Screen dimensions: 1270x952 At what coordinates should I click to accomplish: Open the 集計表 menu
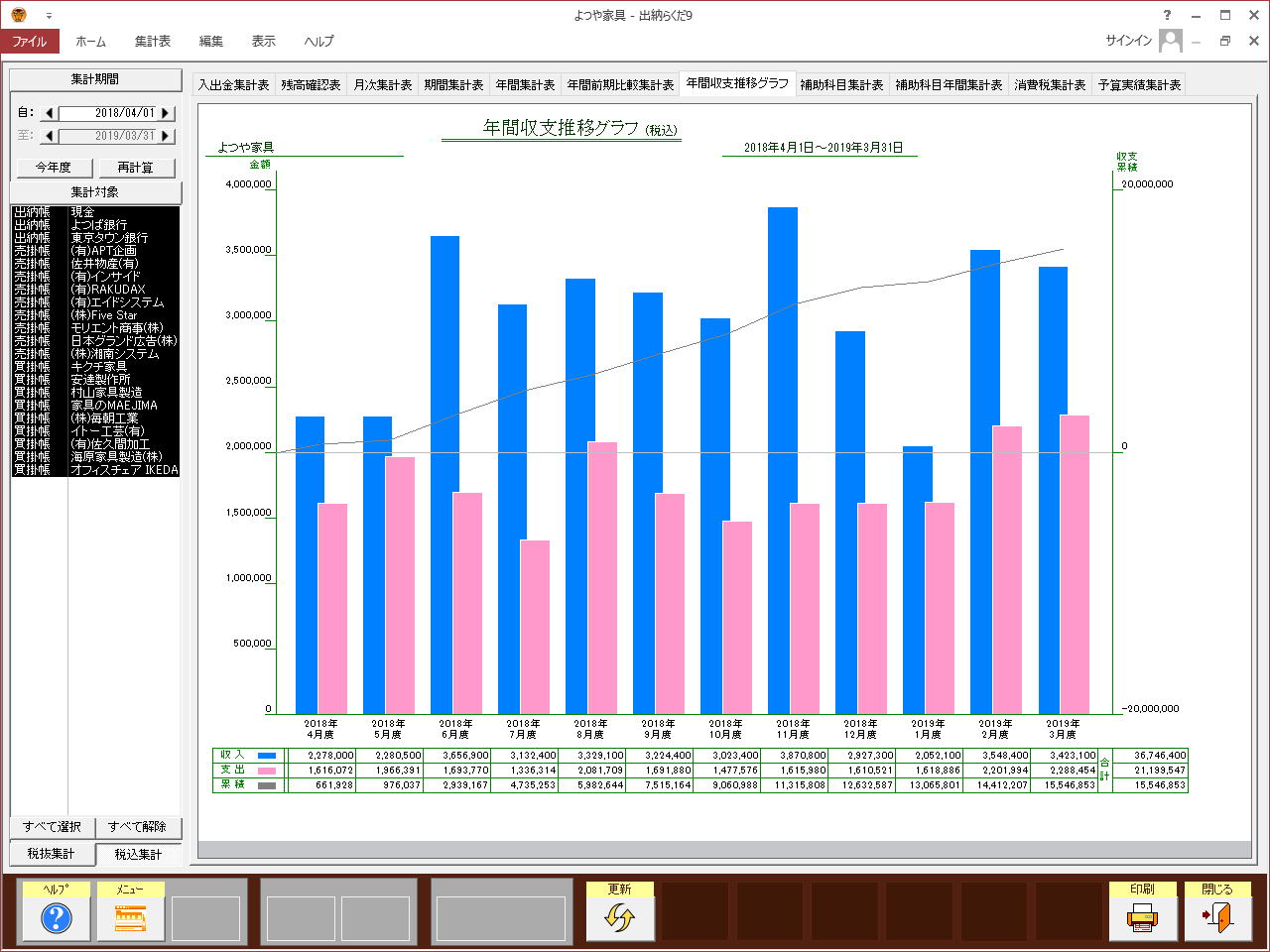(x=153, y=41)
